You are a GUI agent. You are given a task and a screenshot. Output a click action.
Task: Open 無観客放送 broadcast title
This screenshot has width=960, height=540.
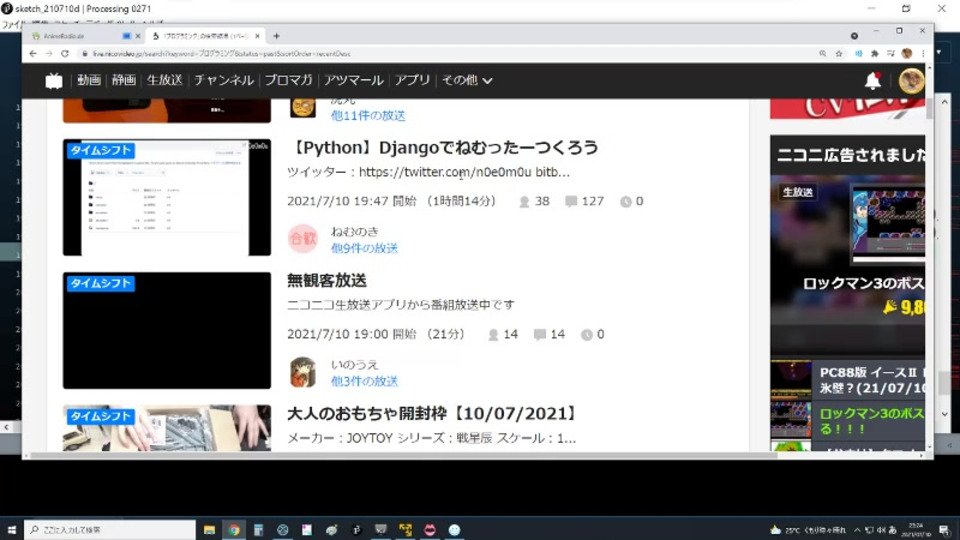[327, 280]
